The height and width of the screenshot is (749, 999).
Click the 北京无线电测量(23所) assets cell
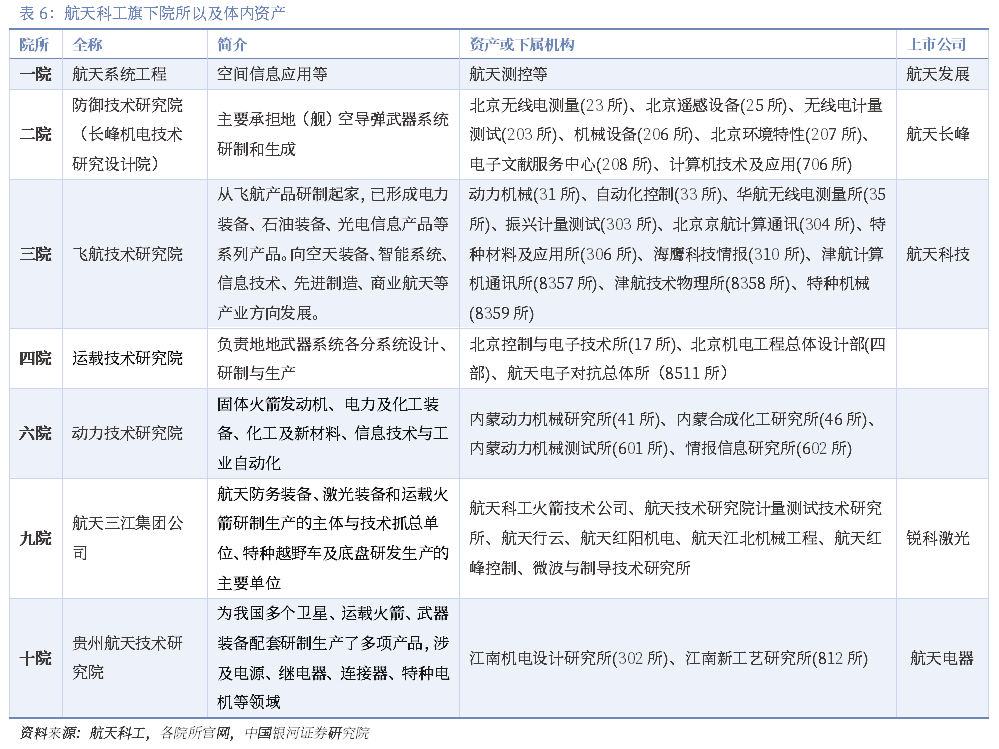(676, 134)
